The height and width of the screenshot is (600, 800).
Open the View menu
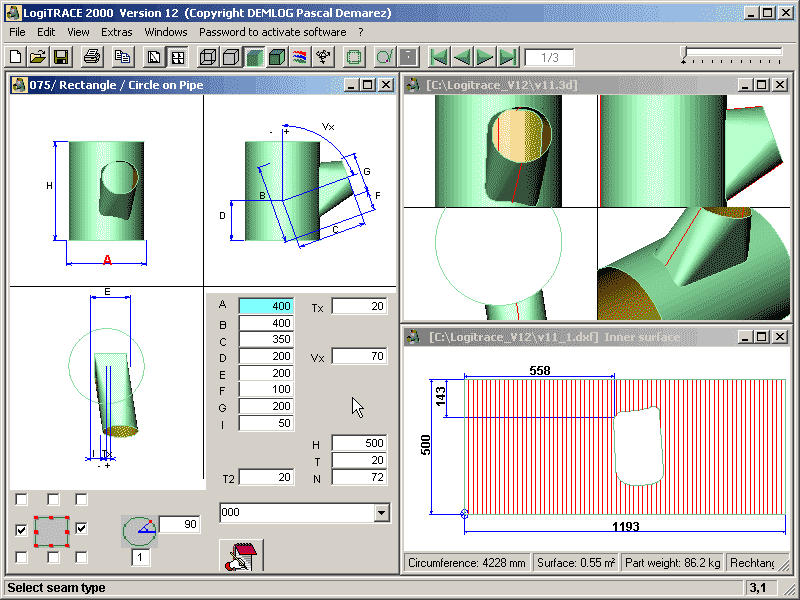click(78, 32)
